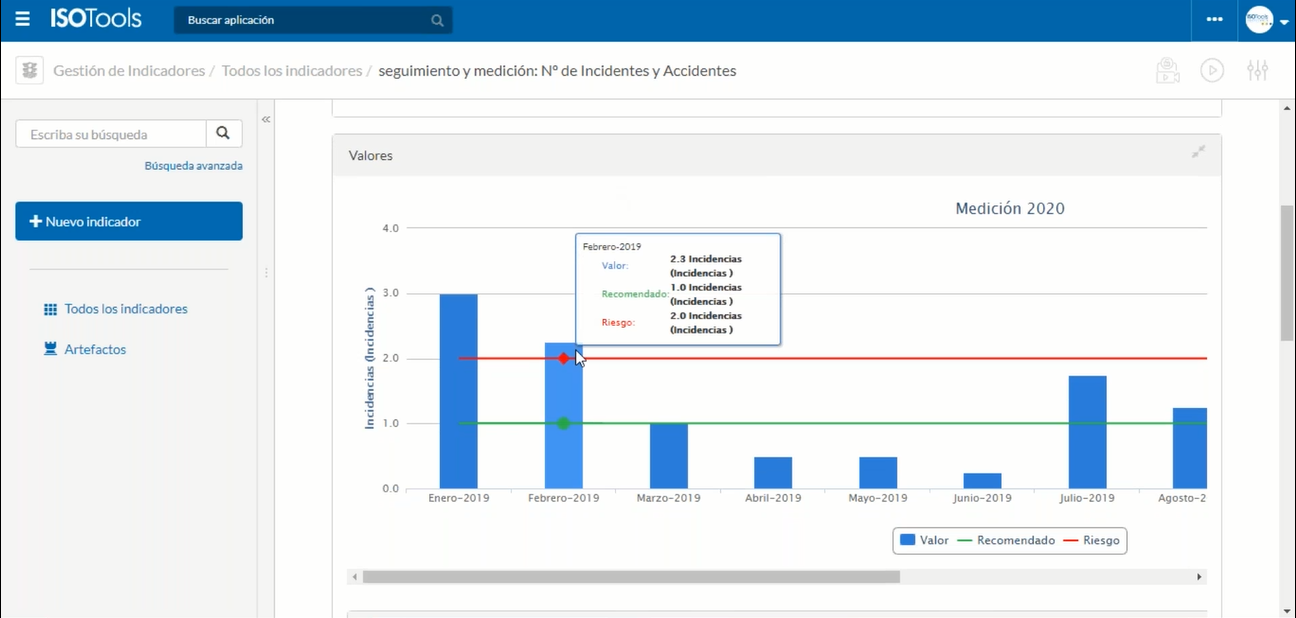Open the user profile dropdown
The image size is (1296, 618).
(x=1266, y=20)
